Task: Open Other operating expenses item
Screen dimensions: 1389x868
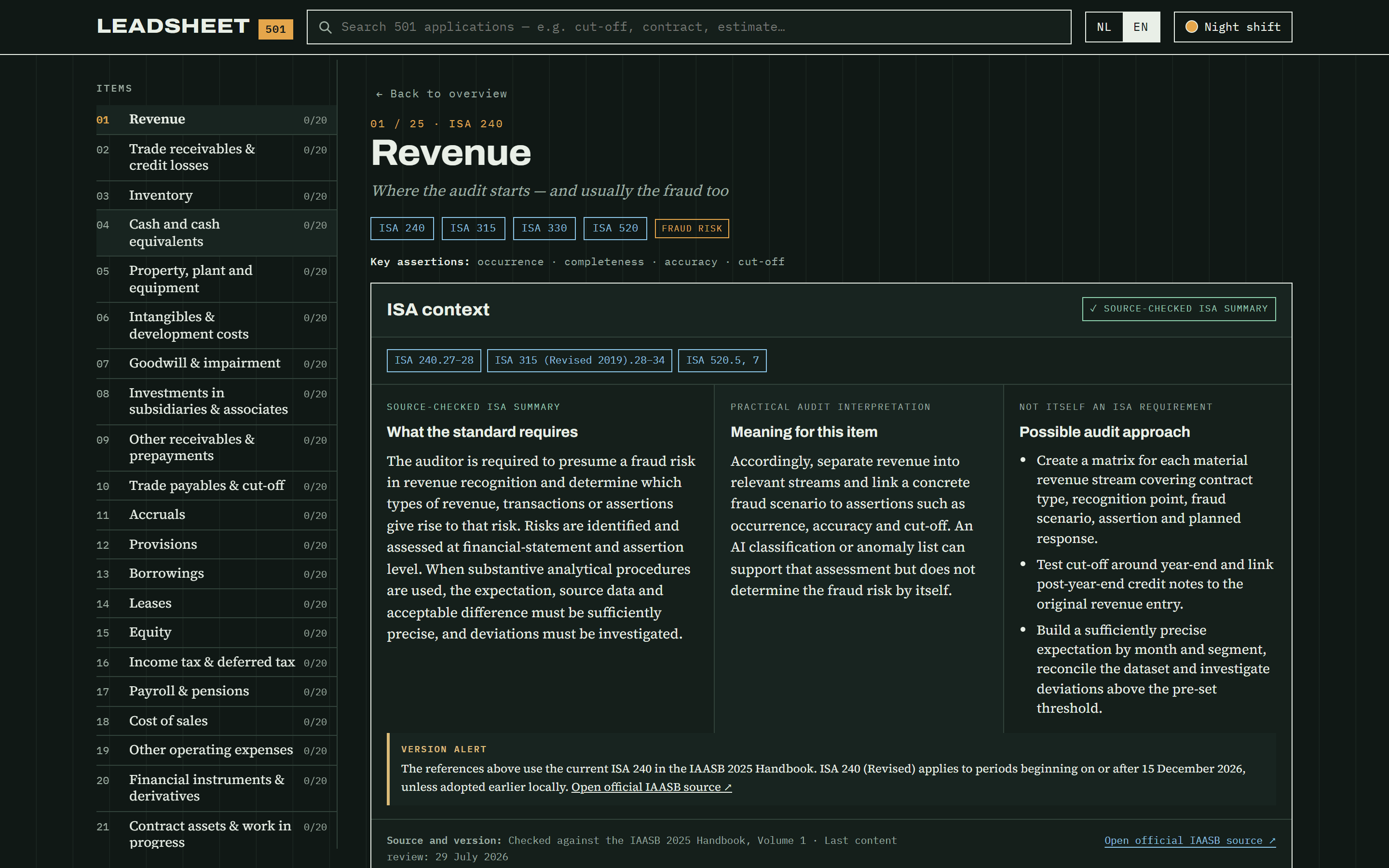Action: tap(217, 750)
